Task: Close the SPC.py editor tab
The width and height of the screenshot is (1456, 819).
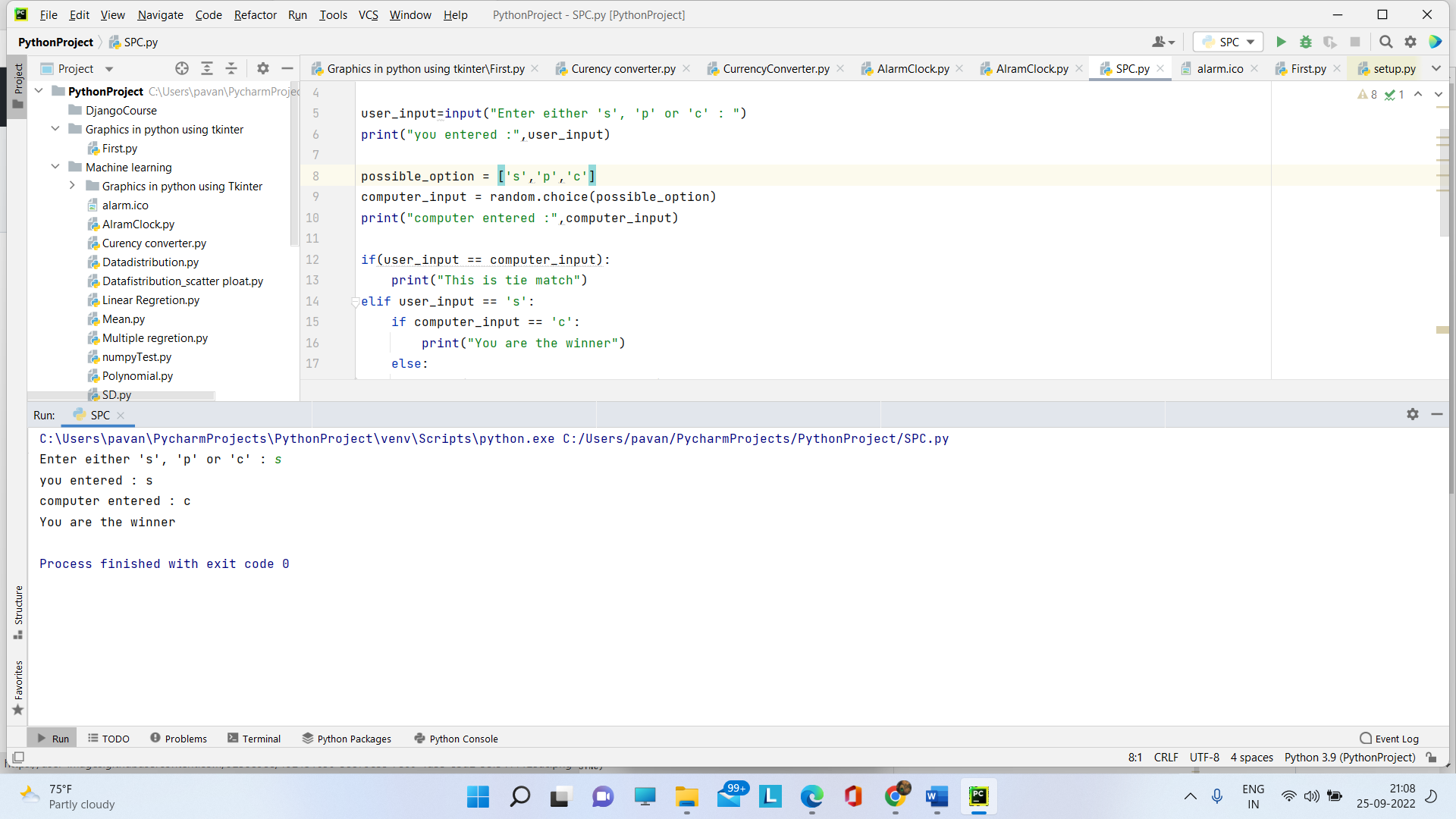Action: pos(1160,68)
